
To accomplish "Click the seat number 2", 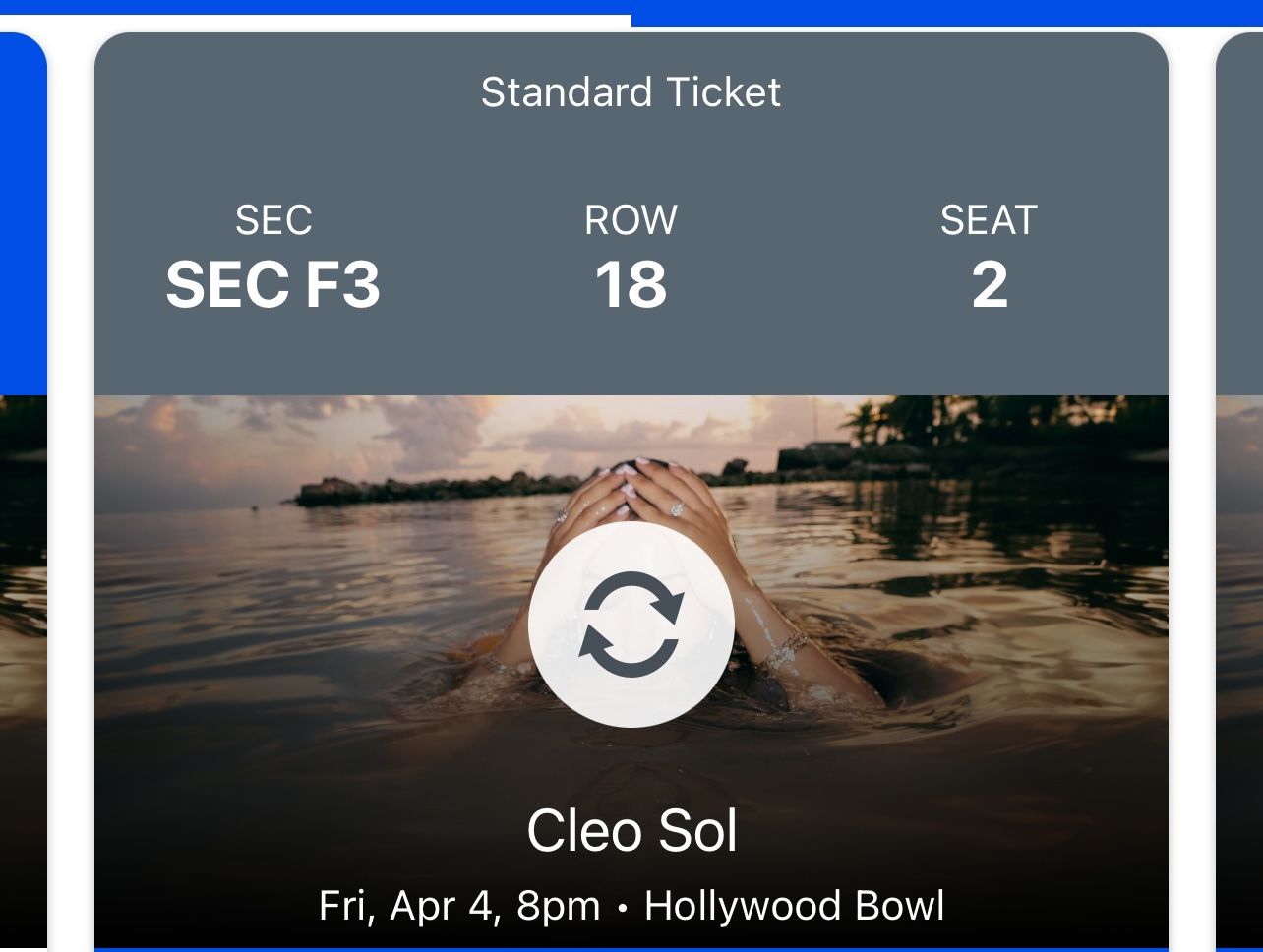I will pos(989,285).
